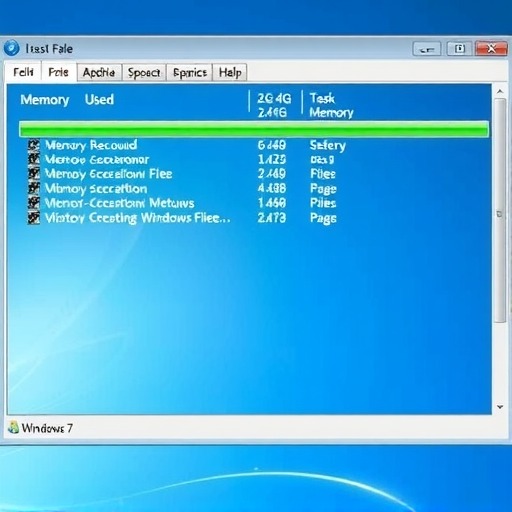Click the Task Memory column header
512x512 pixels.
[x=331, y=105]
